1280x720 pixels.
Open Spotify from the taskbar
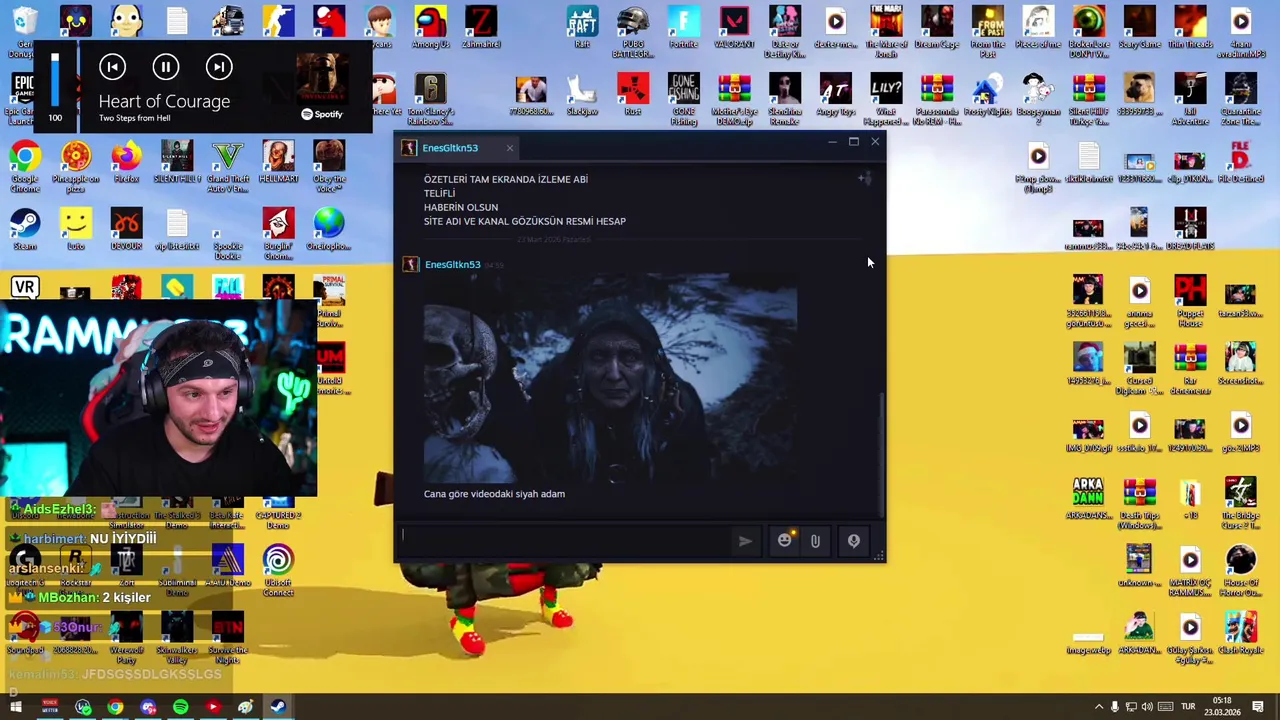[180, 707]
